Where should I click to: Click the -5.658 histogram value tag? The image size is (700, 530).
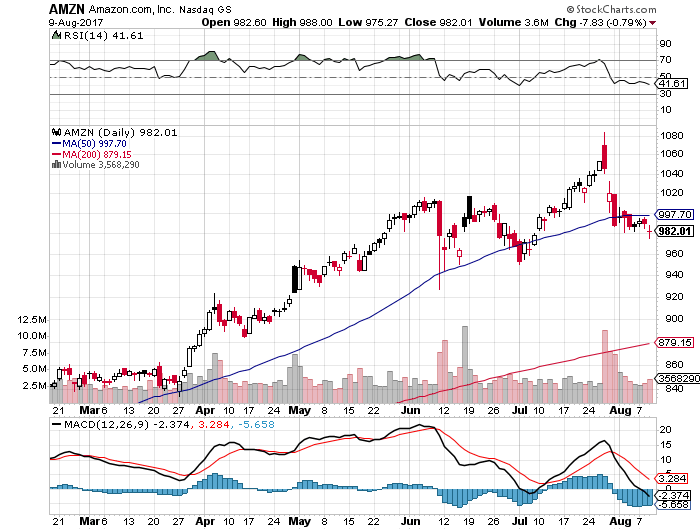(672, 505)
